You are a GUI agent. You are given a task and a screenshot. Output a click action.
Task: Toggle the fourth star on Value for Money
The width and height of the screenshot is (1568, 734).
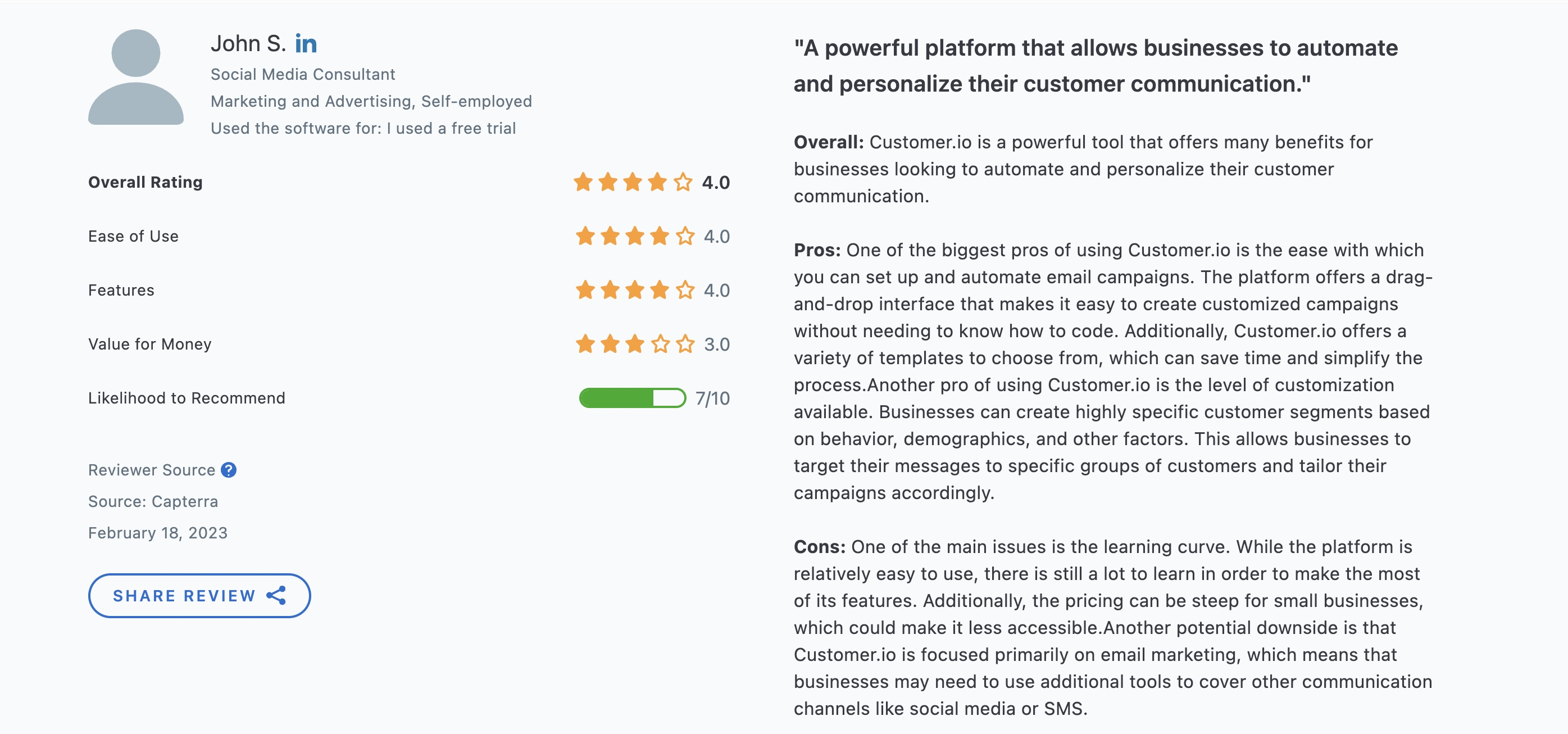657,344
